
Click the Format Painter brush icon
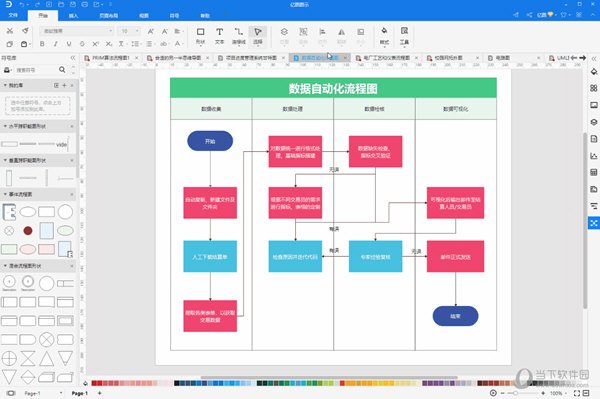click(x=25, y=31)
